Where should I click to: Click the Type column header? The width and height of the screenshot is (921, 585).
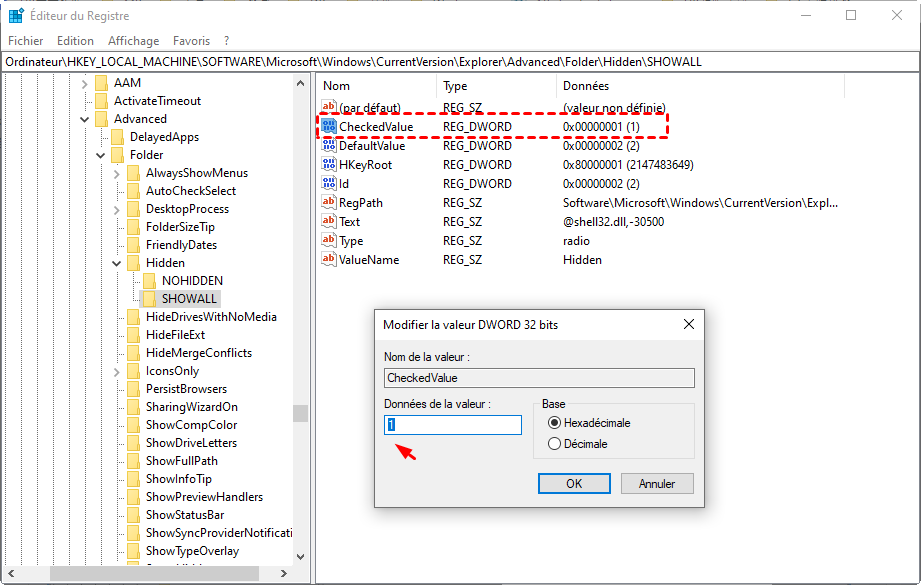pos(497,86)
